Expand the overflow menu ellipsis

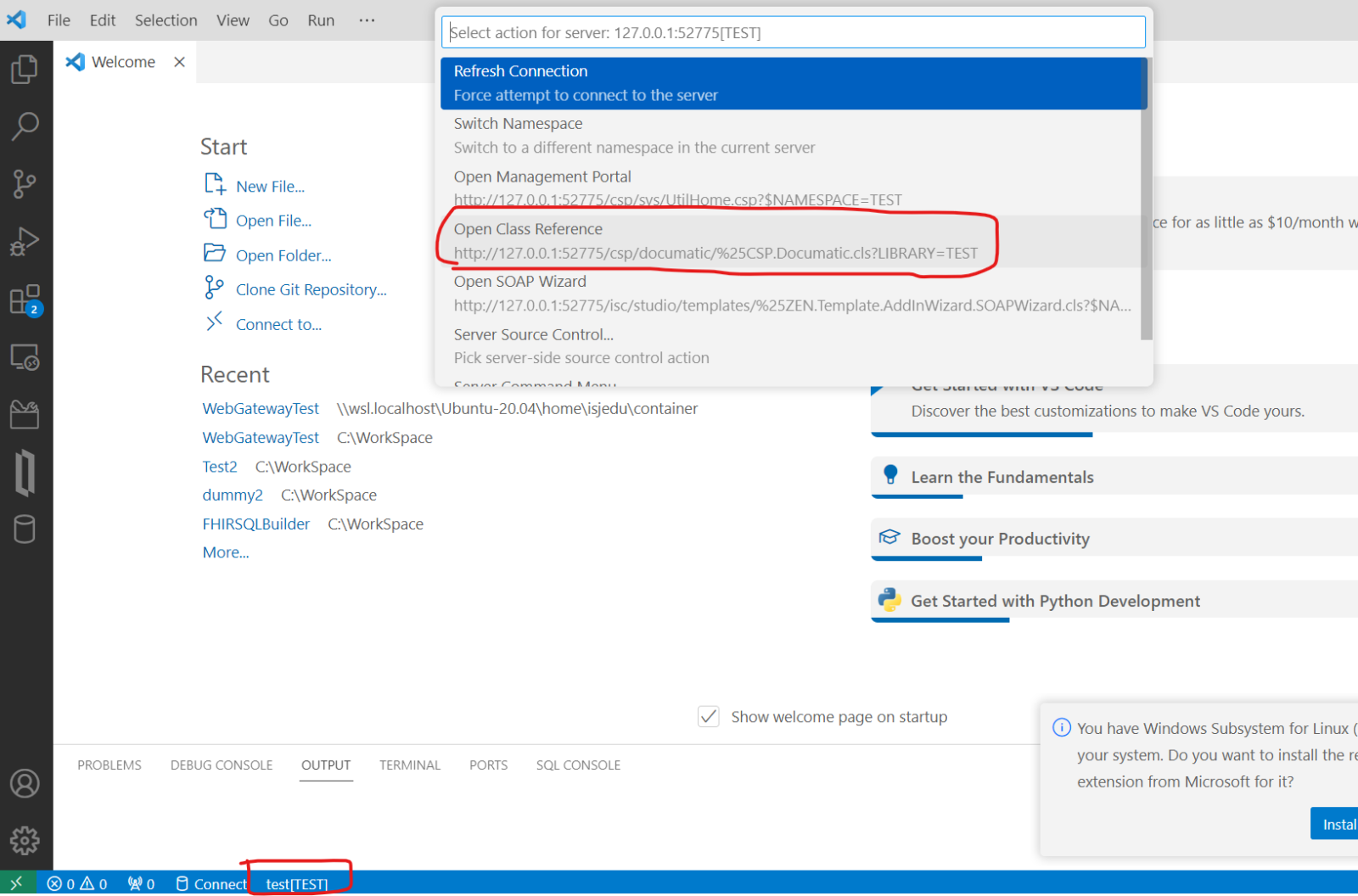367,20
